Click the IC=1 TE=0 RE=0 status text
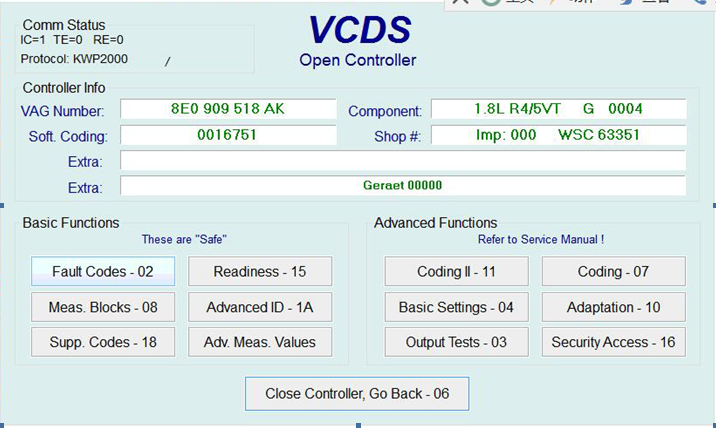Image resolution: width=716 pixels, height=428 pixels. tap(72, 40)
